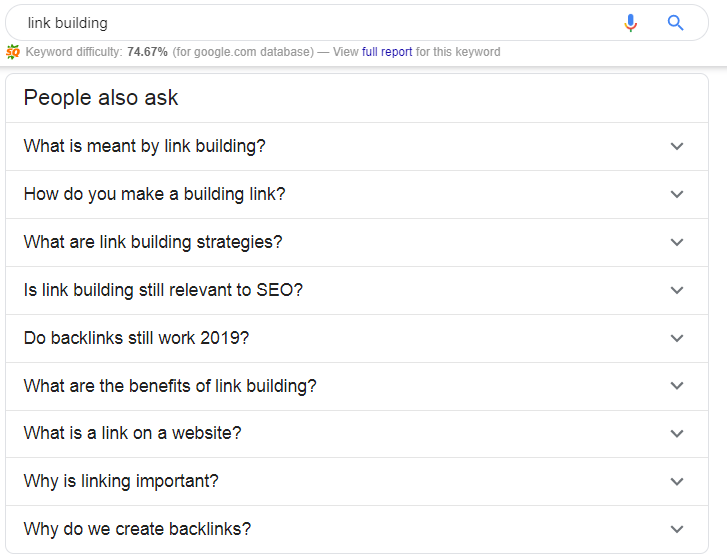Expand chevron for "Do backlinks still work 2019?"
Screen dimensions: 727x555
pos(677,338)
